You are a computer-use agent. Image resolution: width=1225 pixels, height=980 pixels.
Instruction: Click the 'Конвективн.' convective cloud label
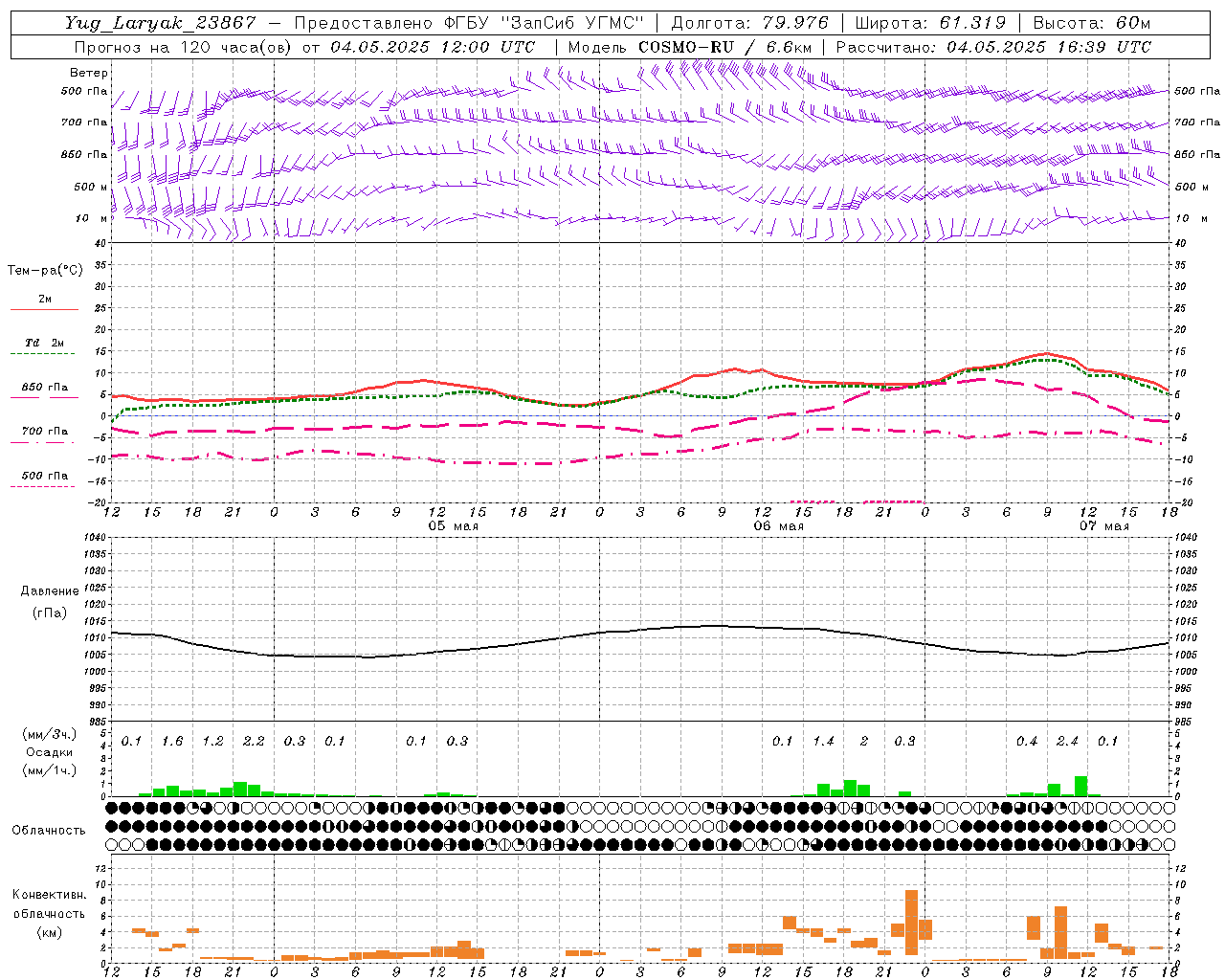click(49, 895)
